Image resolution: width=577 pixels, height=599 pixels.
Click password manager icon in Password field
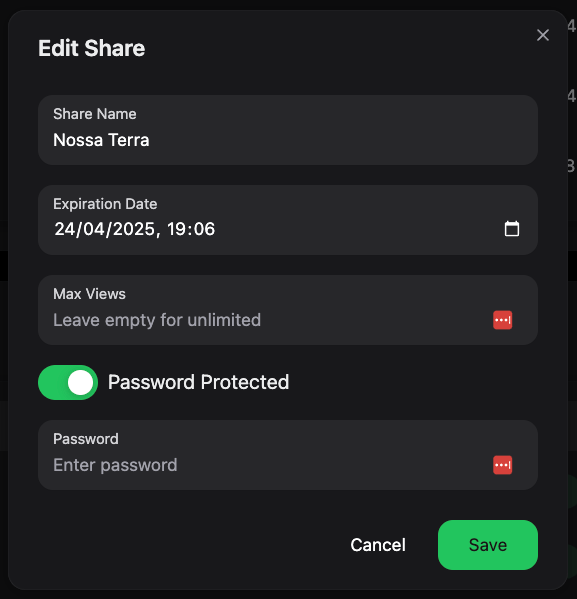coord(502,465)
